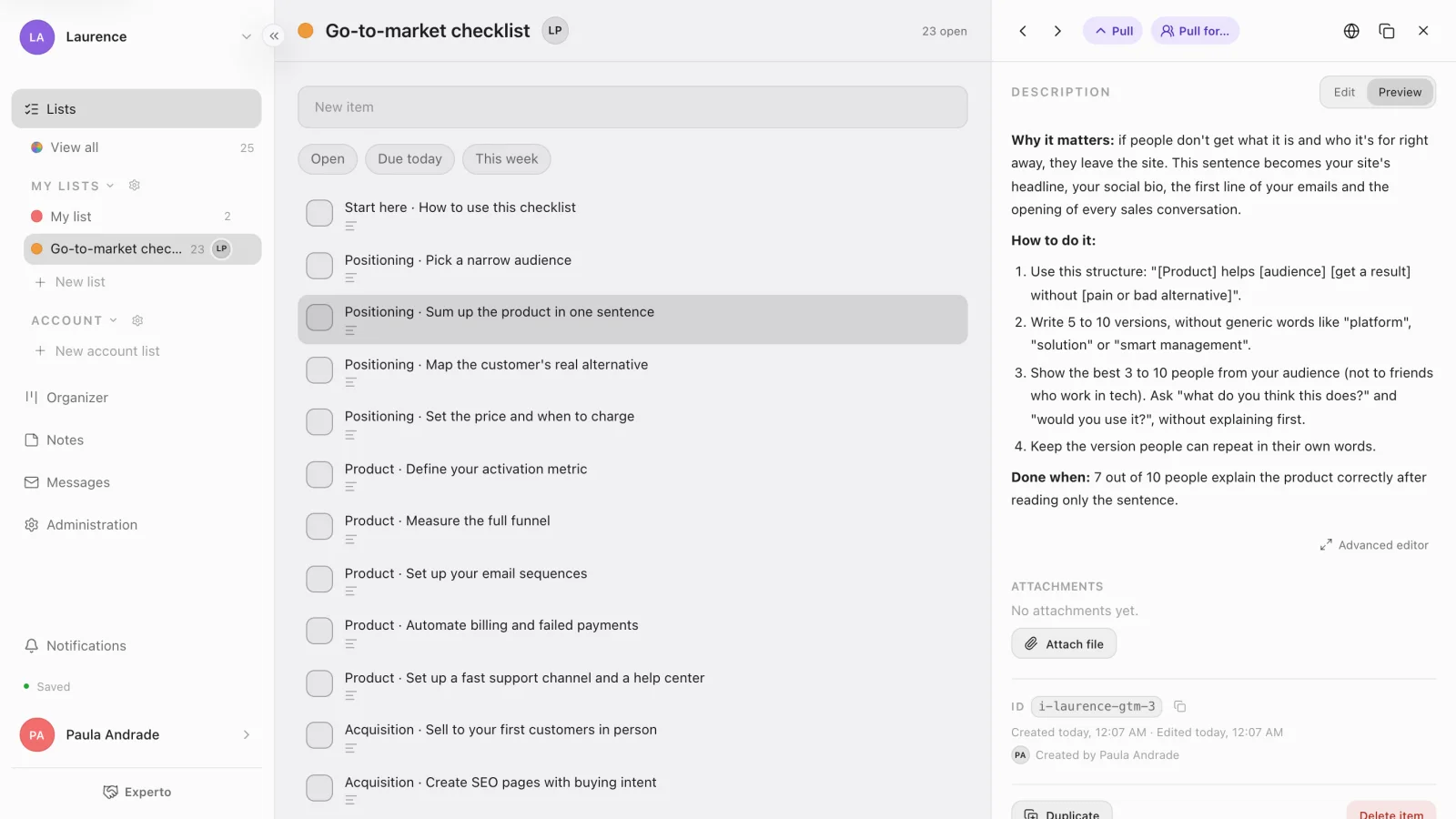Collapse MY LISTS section
The height and width of the screenshot is (819, 1456).
pos(110,186)
